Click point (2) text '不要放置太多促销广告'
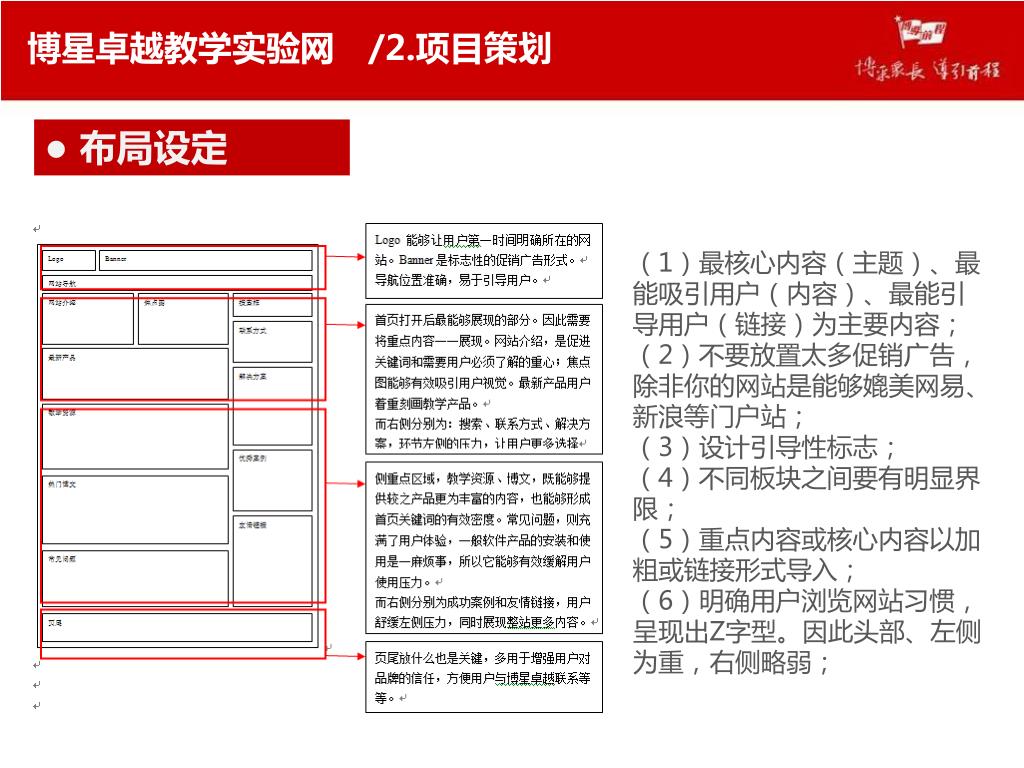The height and width of the screenshot is (768, 1024). click(826, 356)
